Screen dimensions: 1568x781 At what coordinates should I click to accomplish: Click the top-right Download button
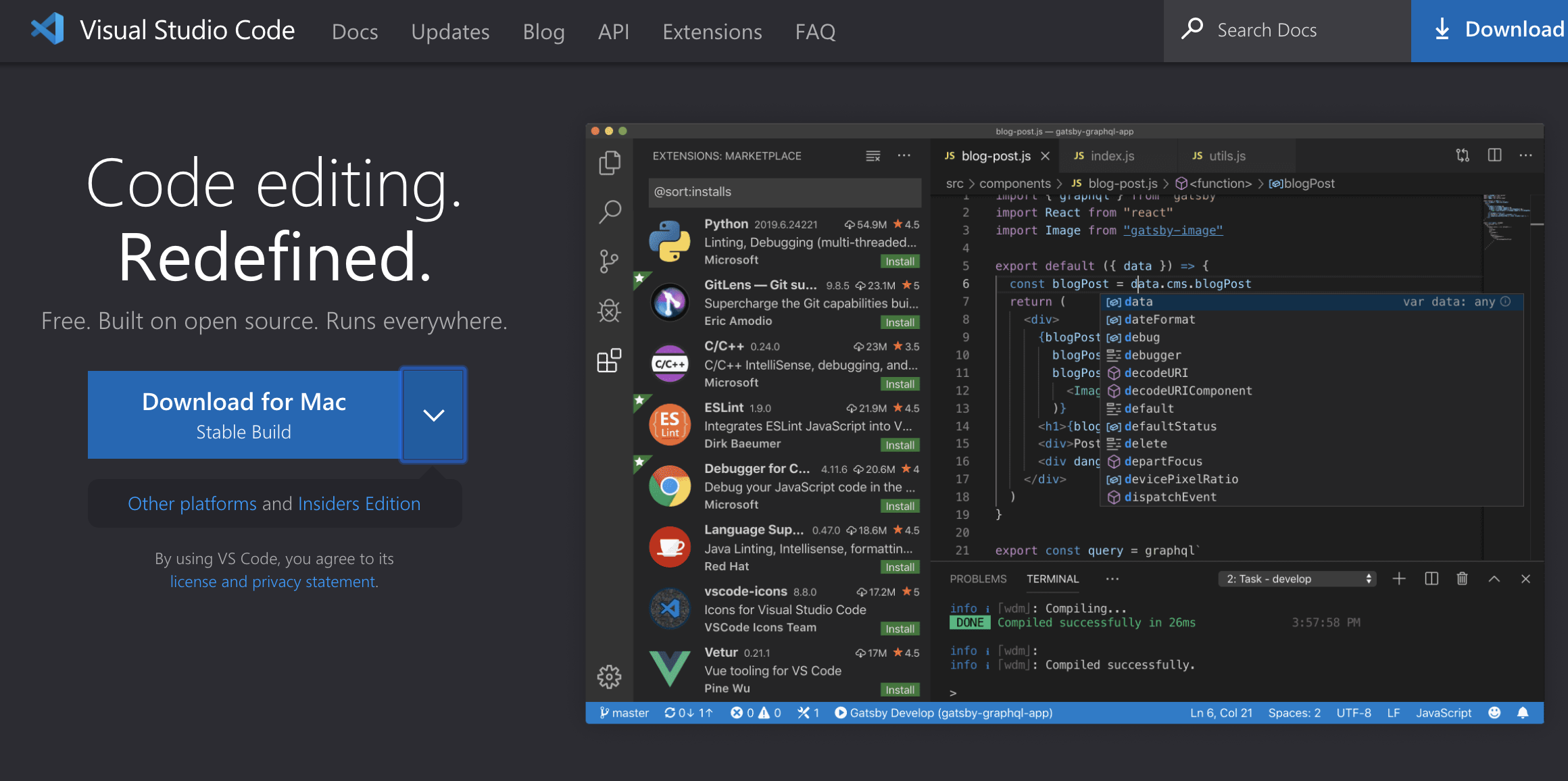tap(1490, 30)
